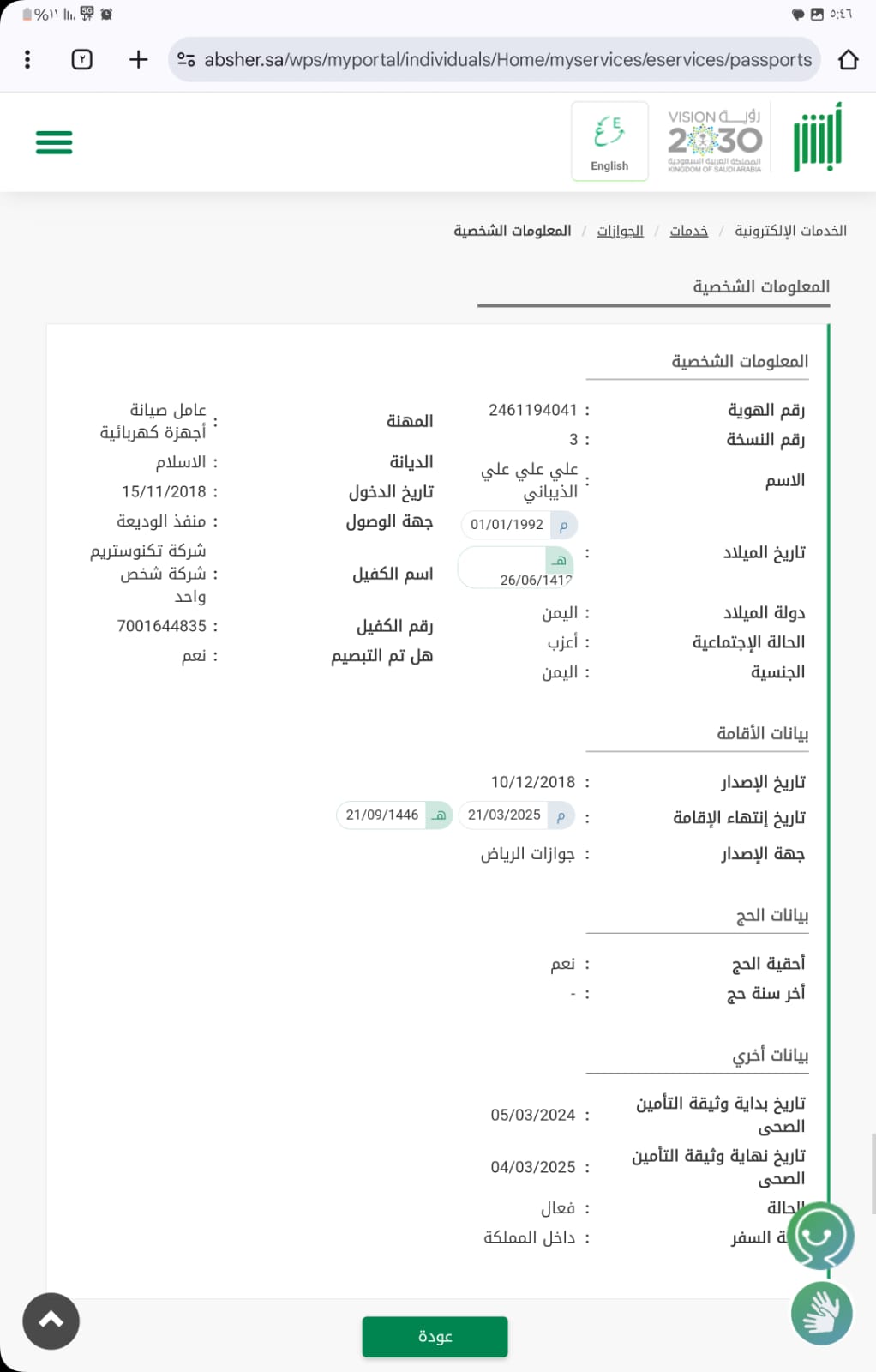Open the الجوازات breadcrumb link
This screenshot has width=876, height=1372.
(x=620, y=231)
